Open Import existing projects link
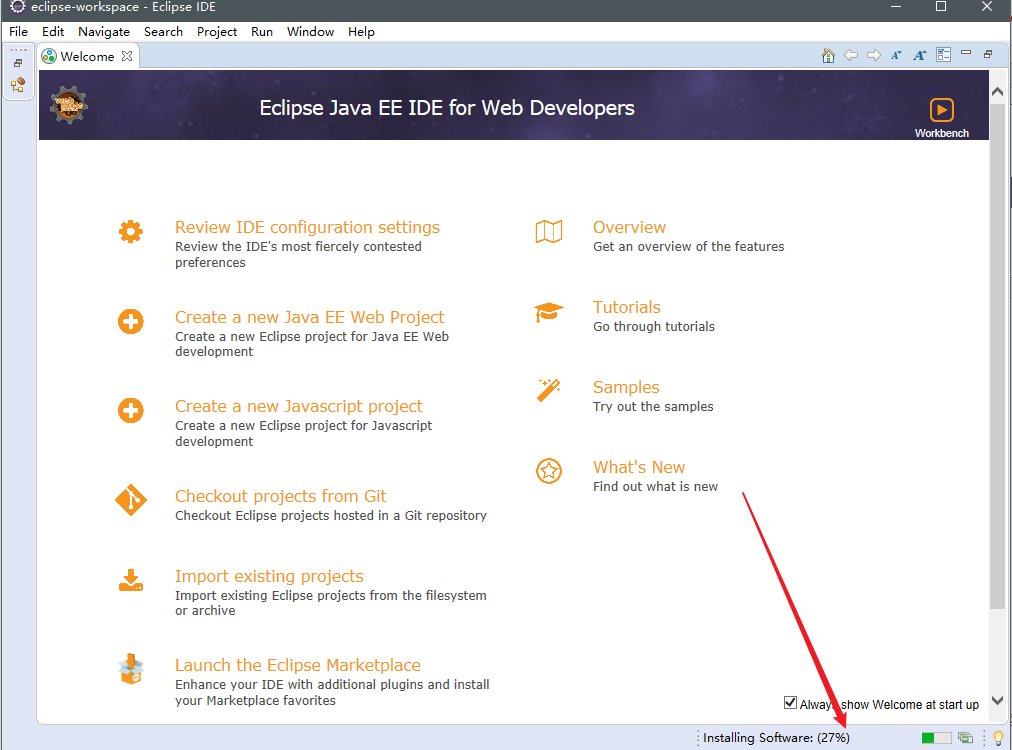Viewport: 1012px width, 750px height. pyautogui.click(x=269, y=576)
